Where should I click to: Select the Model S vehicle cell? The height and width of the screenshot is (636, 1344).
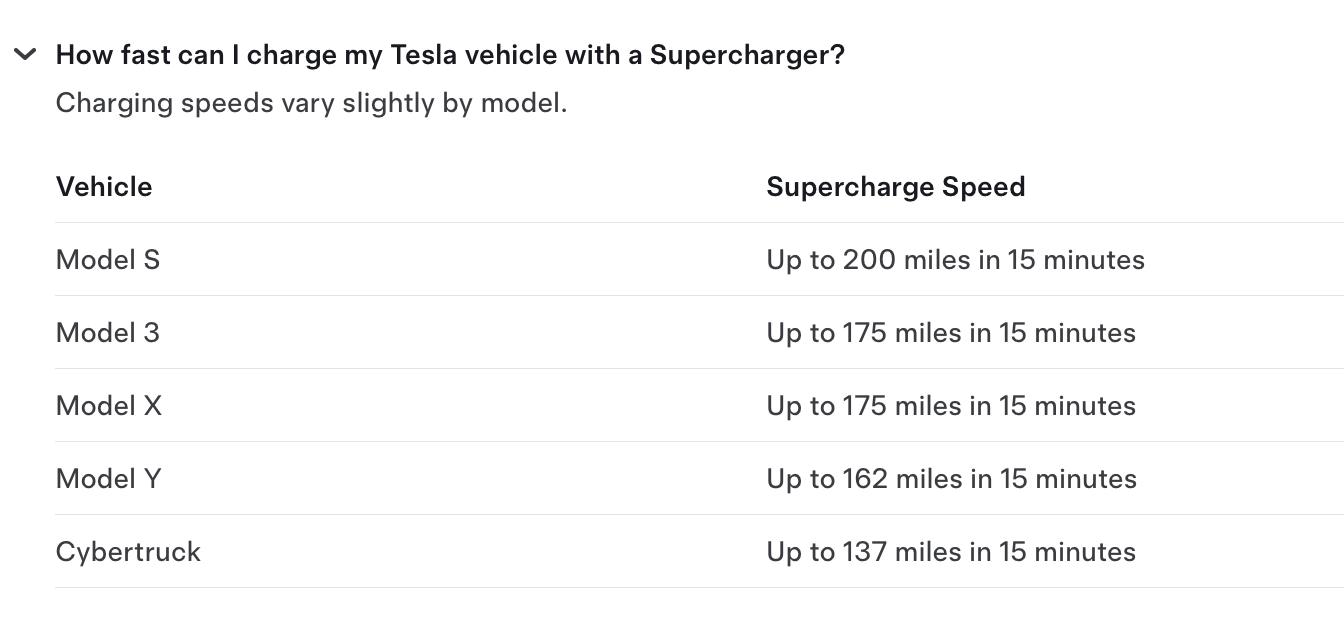click(x=108, y=260)
